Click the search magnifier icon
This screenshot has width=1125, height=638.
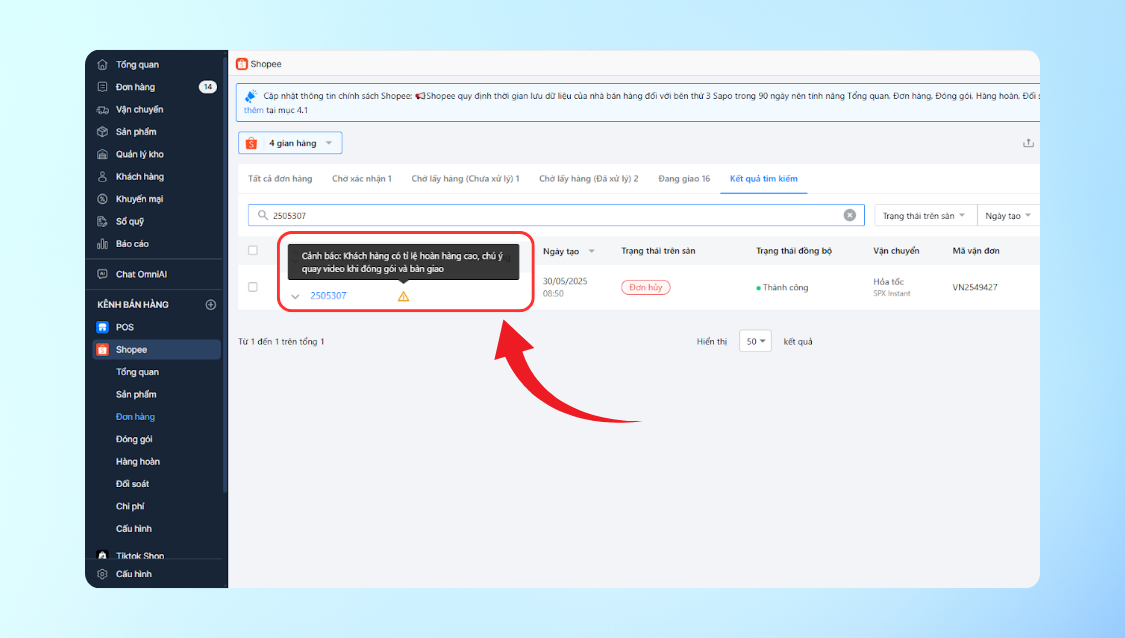click(x=263, y=215)
